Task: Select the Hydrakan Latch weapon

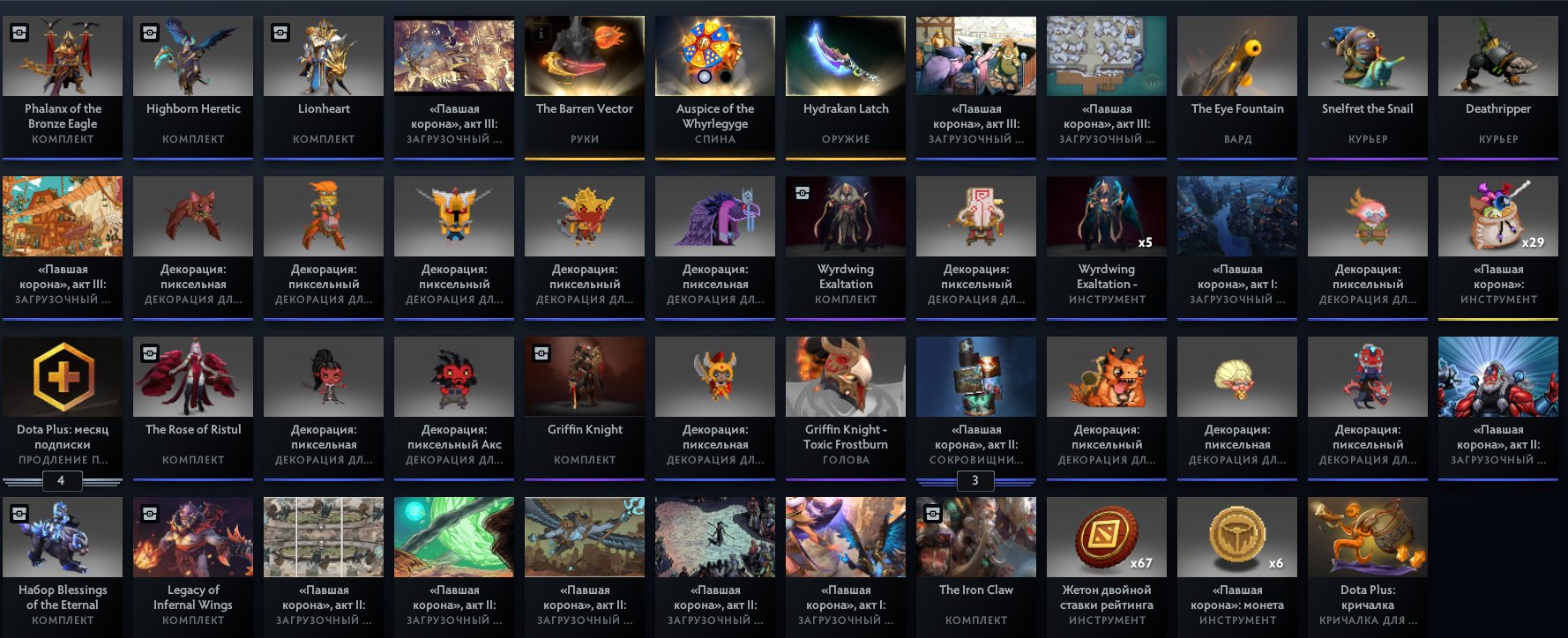Action: point(846,86)
